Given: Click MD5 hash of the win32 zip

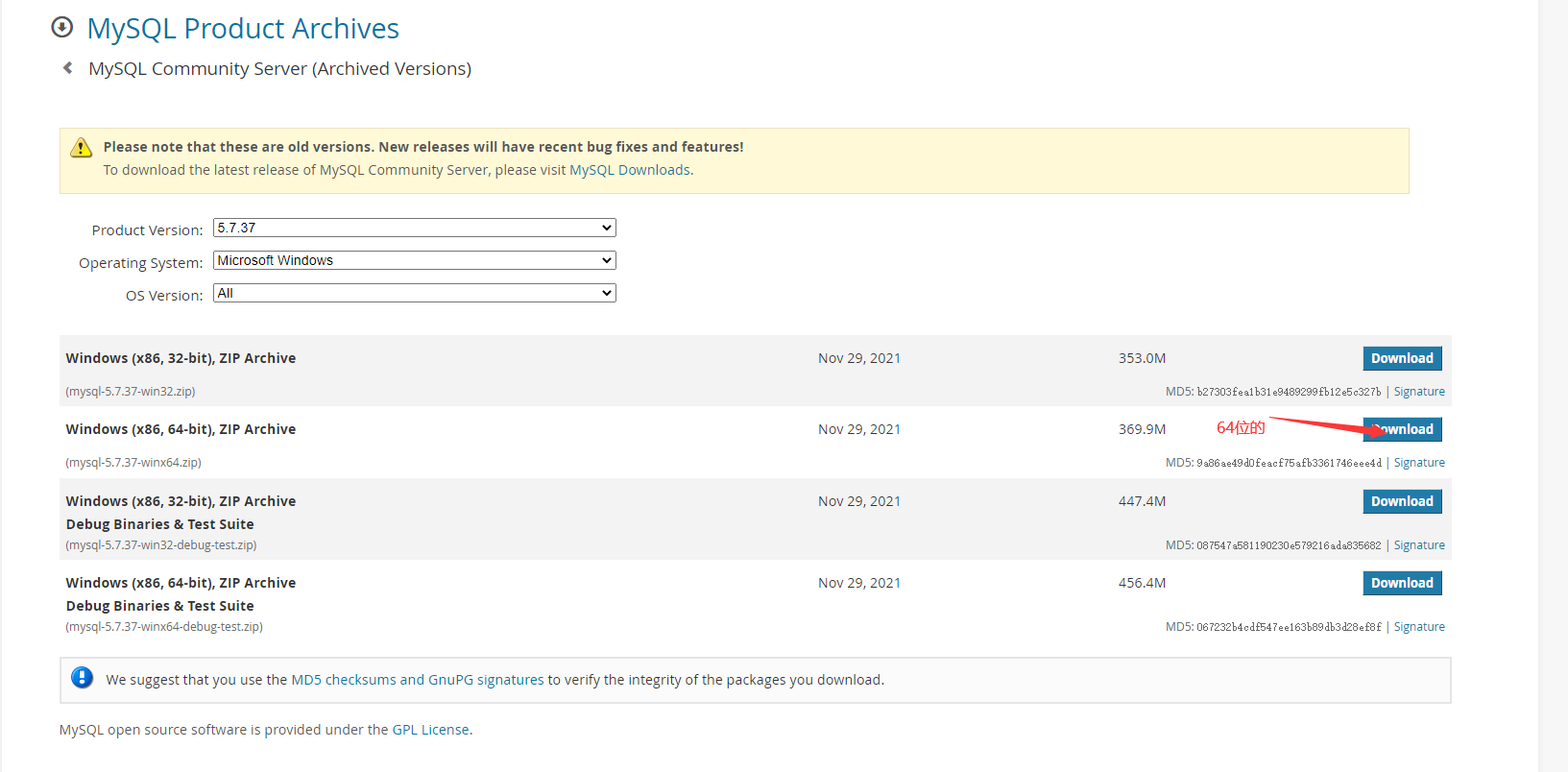Looking at the screenshot, I should click(1289, 392).
